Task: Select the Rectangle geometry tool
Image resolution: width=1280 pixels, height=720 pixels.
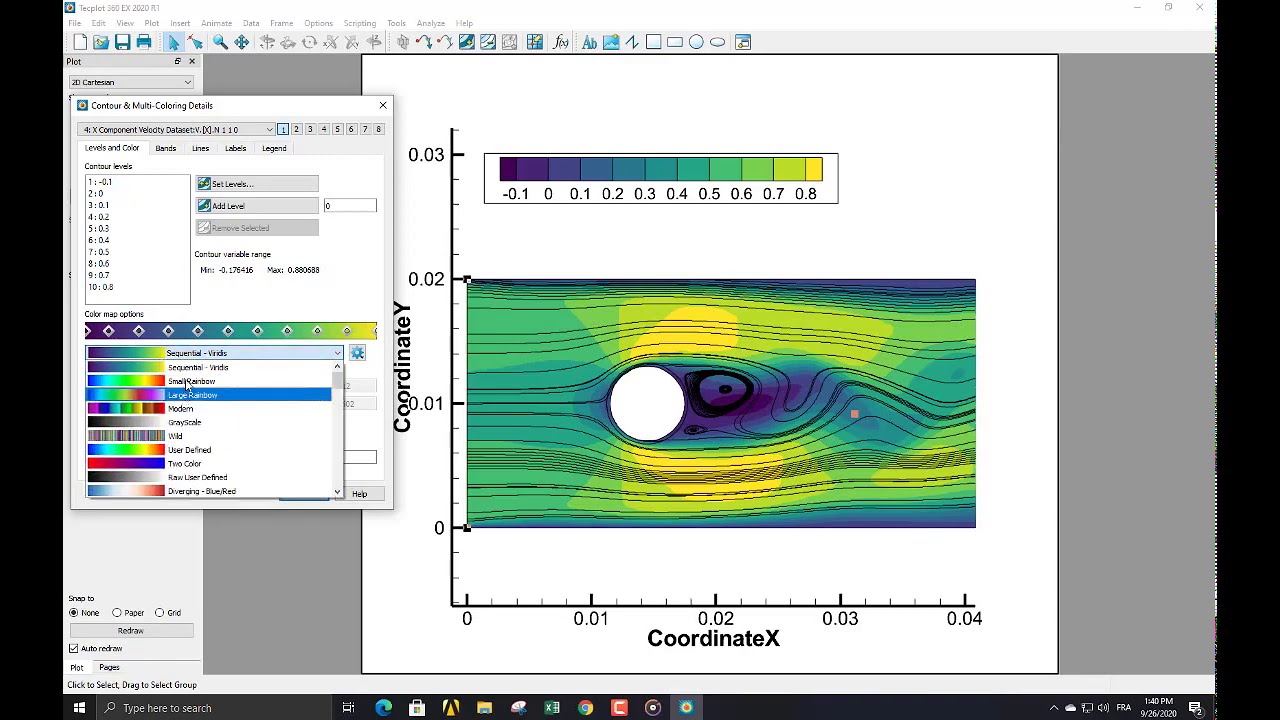Action: [675, 42]
